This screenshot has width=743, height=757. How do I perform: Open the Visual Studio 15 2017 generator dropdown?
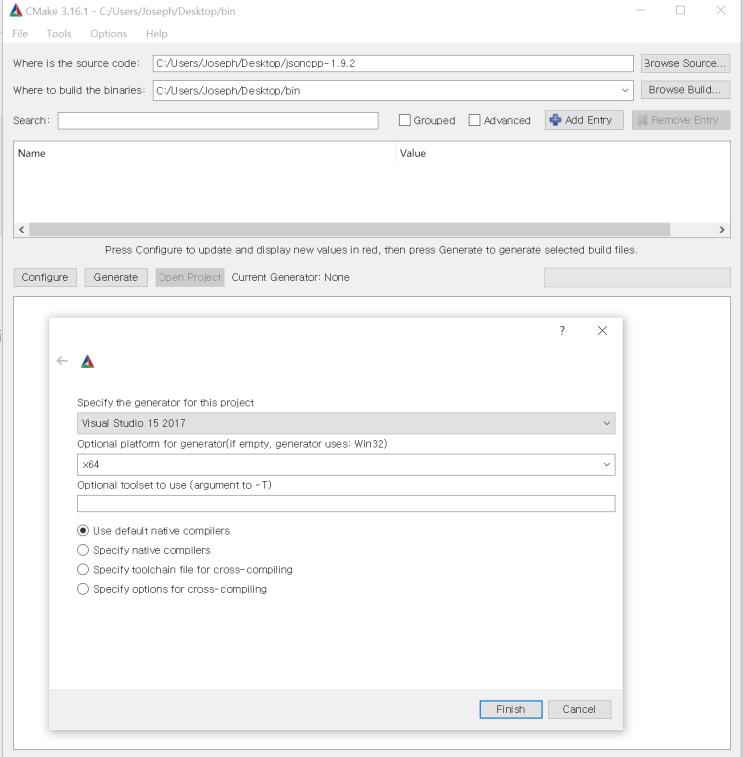click(x=606, y=423)
